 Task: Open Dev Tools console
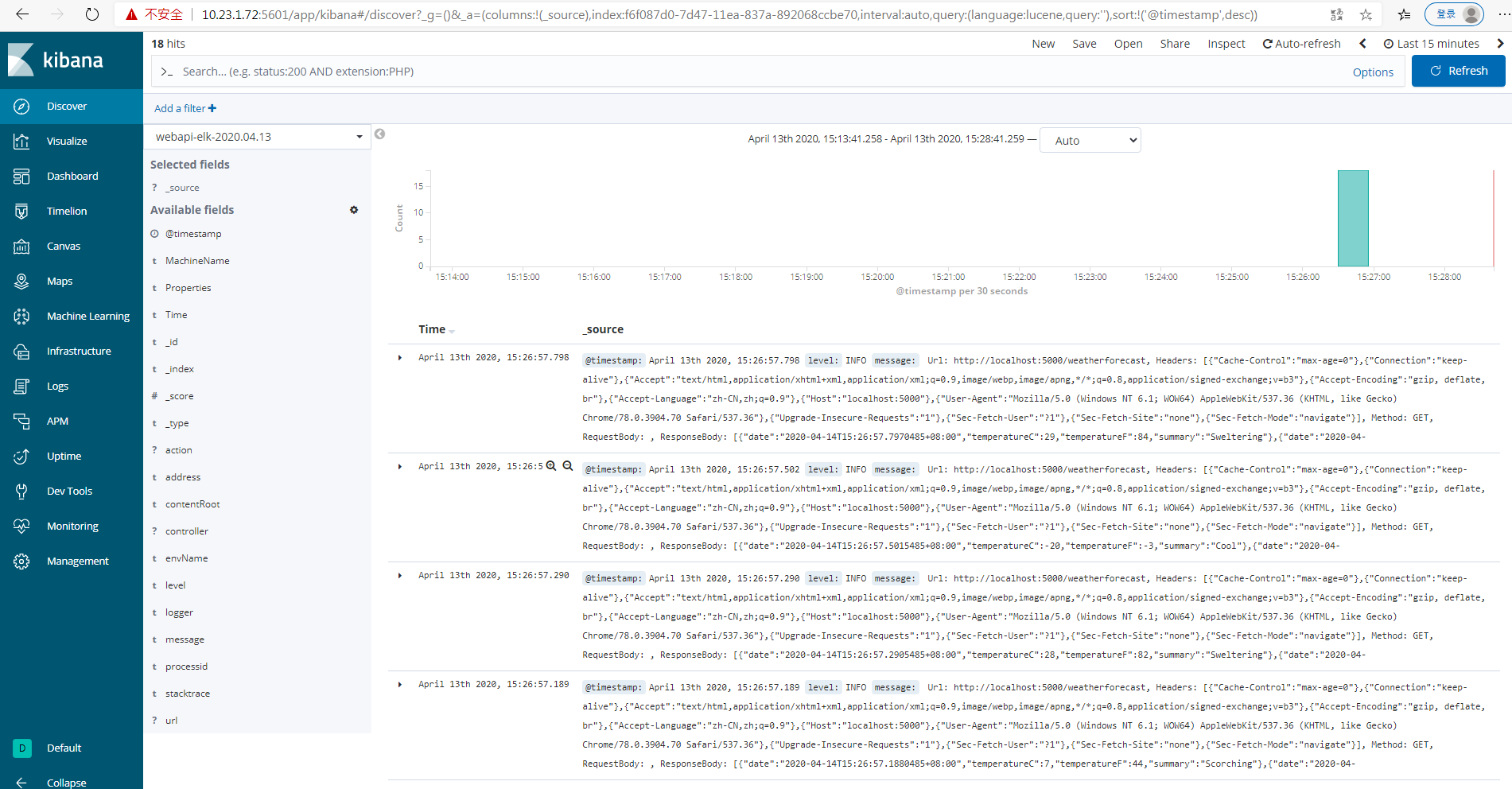click(69, 491)
